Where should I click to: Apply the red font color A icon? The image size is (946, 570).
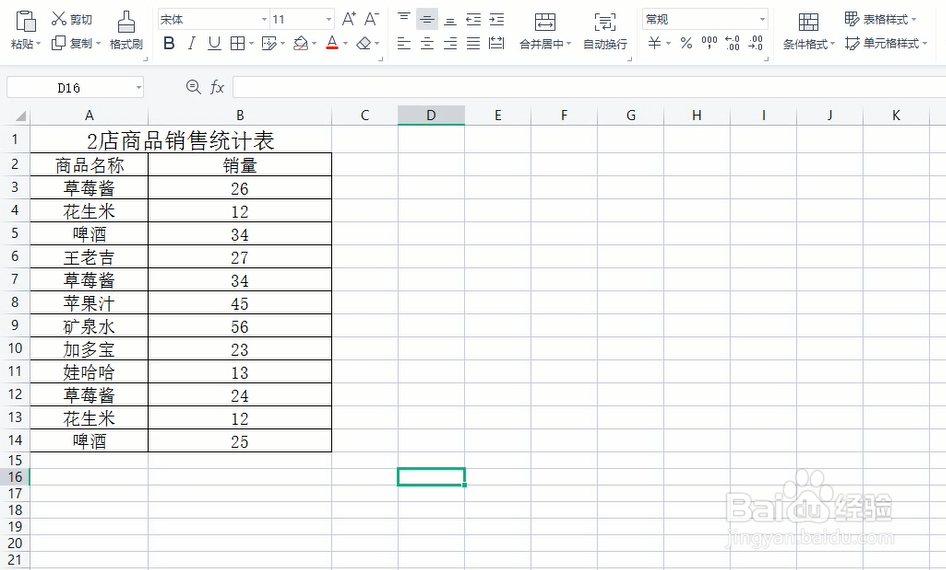point(332,43)
